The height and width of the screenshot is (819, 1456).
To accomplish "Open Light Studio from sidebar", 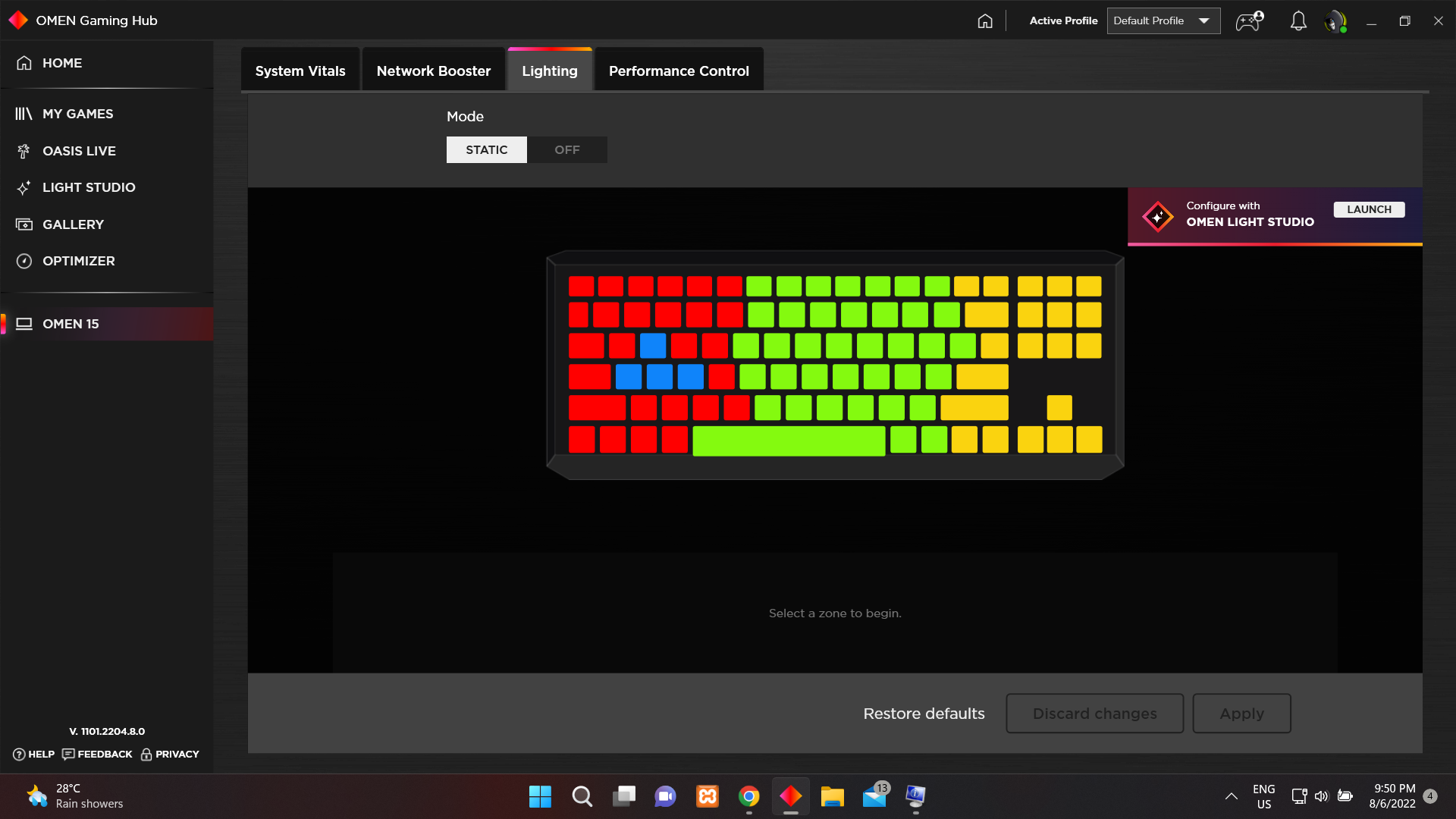I will 89,187.
